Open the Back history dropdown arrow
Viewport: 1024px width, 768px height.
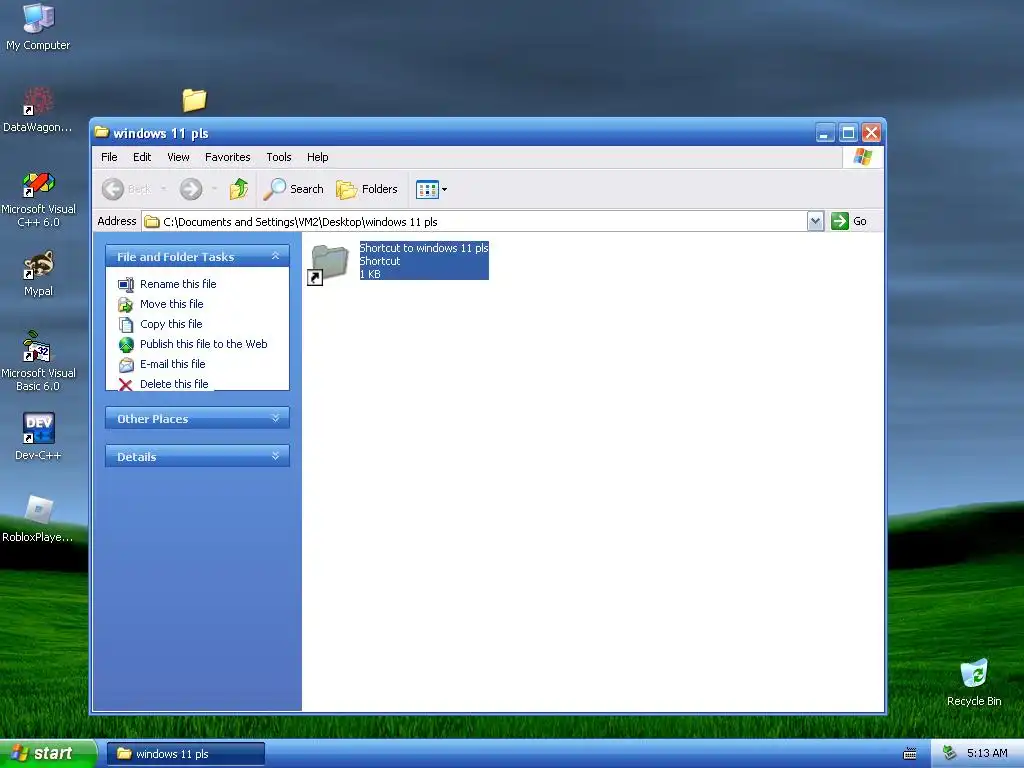(163, 189)
